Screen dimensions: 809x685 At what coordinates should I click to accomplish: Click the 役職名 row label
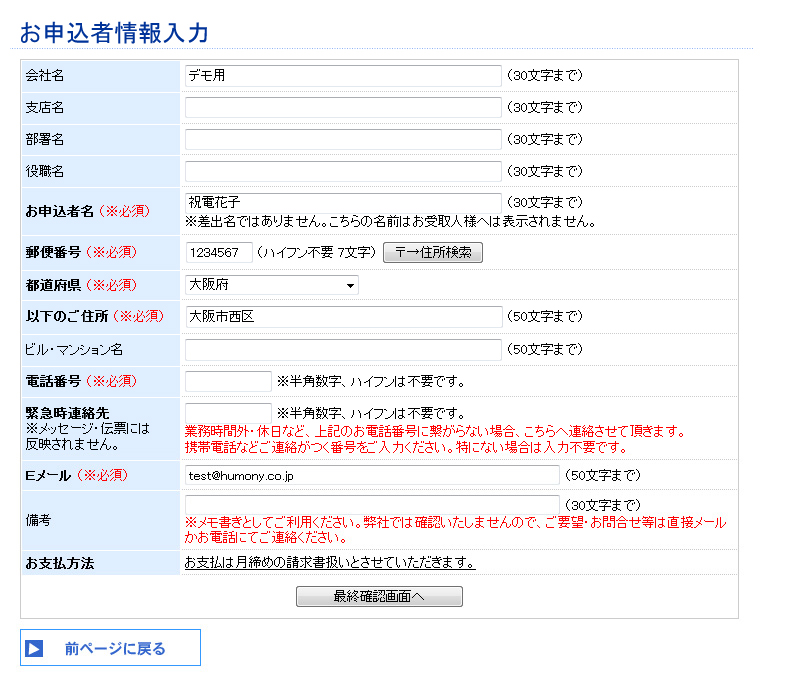click(45, 171)
